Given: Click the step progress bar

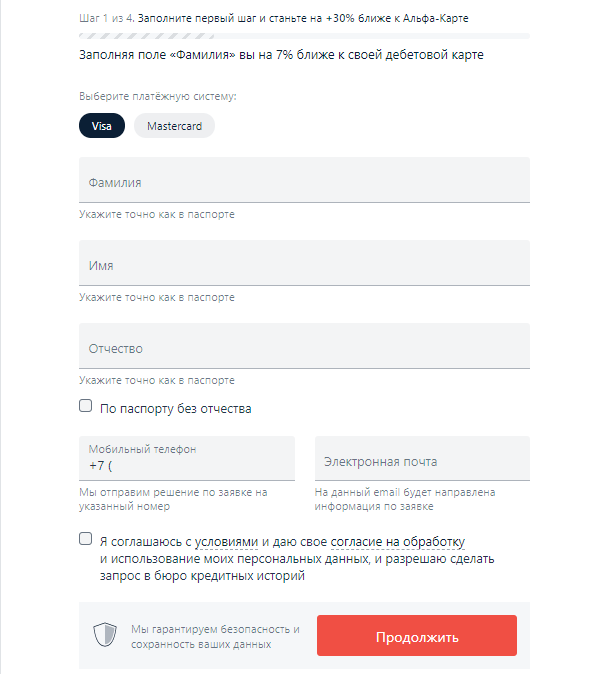Looking at the screenshot, I should click(x=304, y=35).
